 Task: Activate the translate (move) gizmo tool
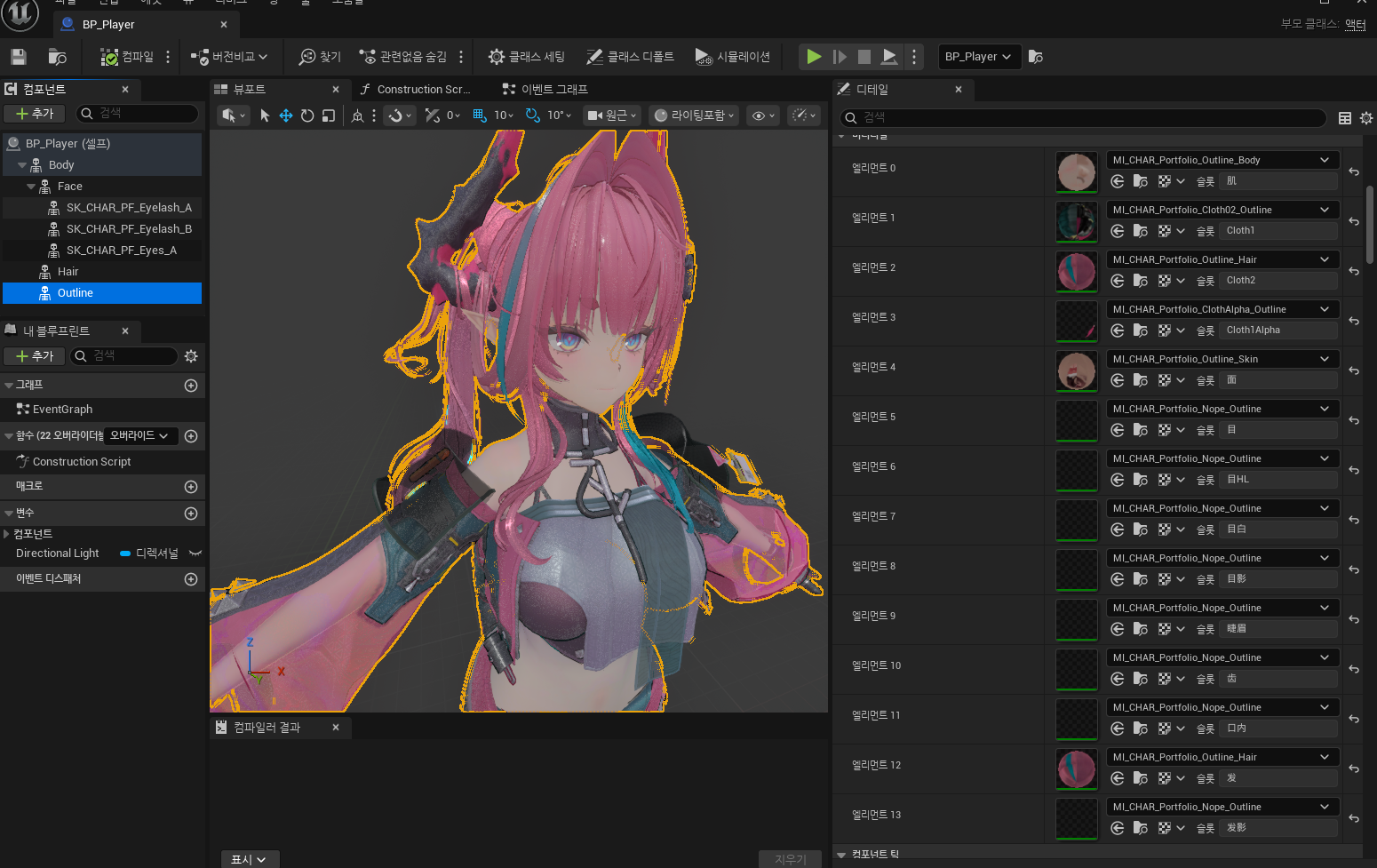286,115
